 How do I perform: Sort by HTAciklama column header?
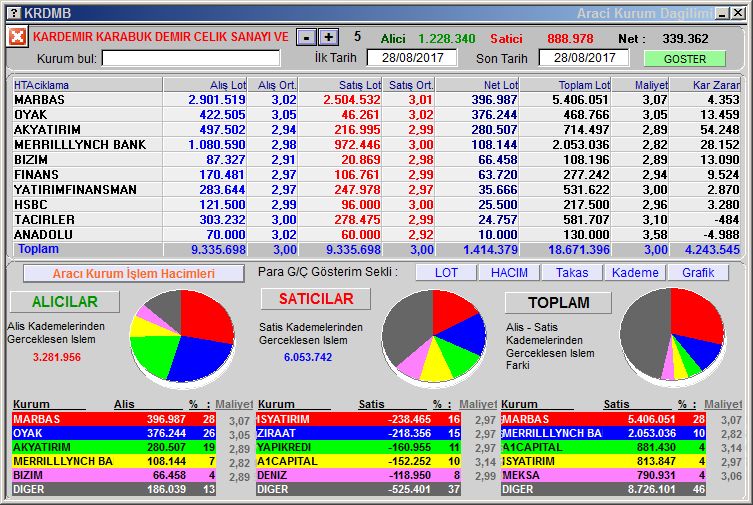pos(88,85)
